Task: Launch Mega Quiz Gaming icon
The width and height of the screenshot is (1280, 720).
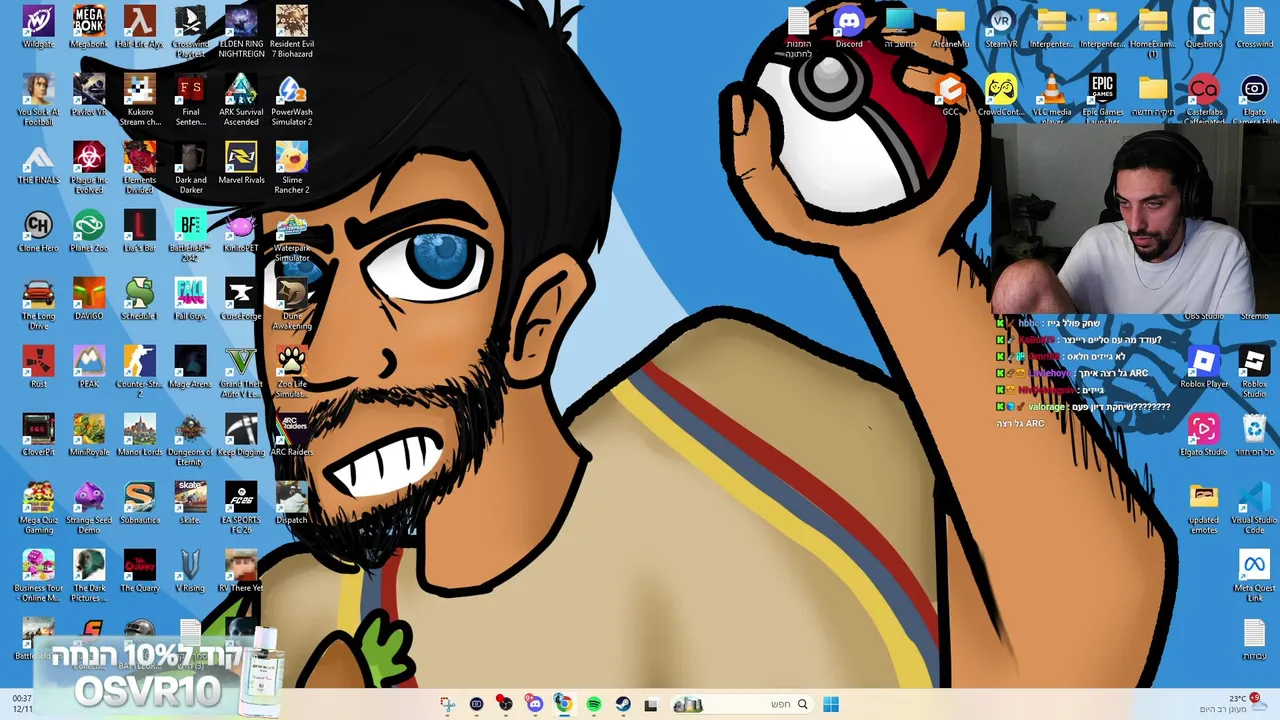Action: click(38, 508)
